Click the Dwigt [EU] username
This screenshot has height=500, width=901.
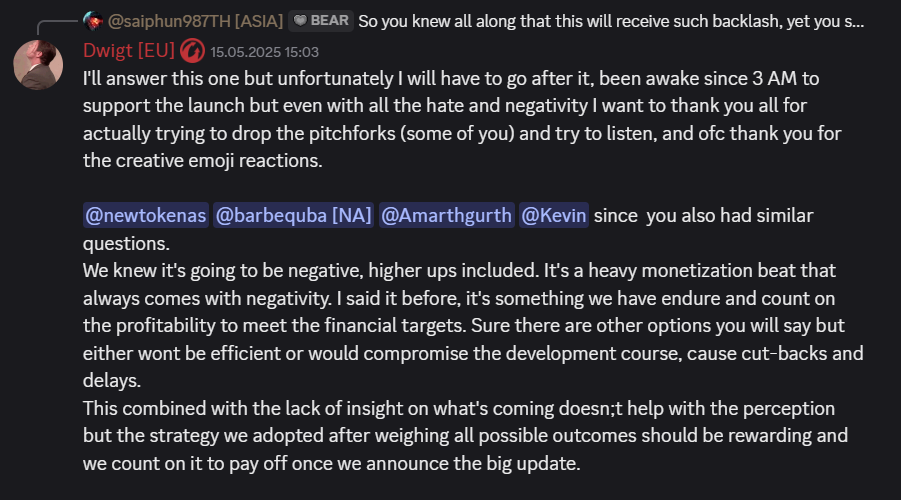[x=129, y=51]
